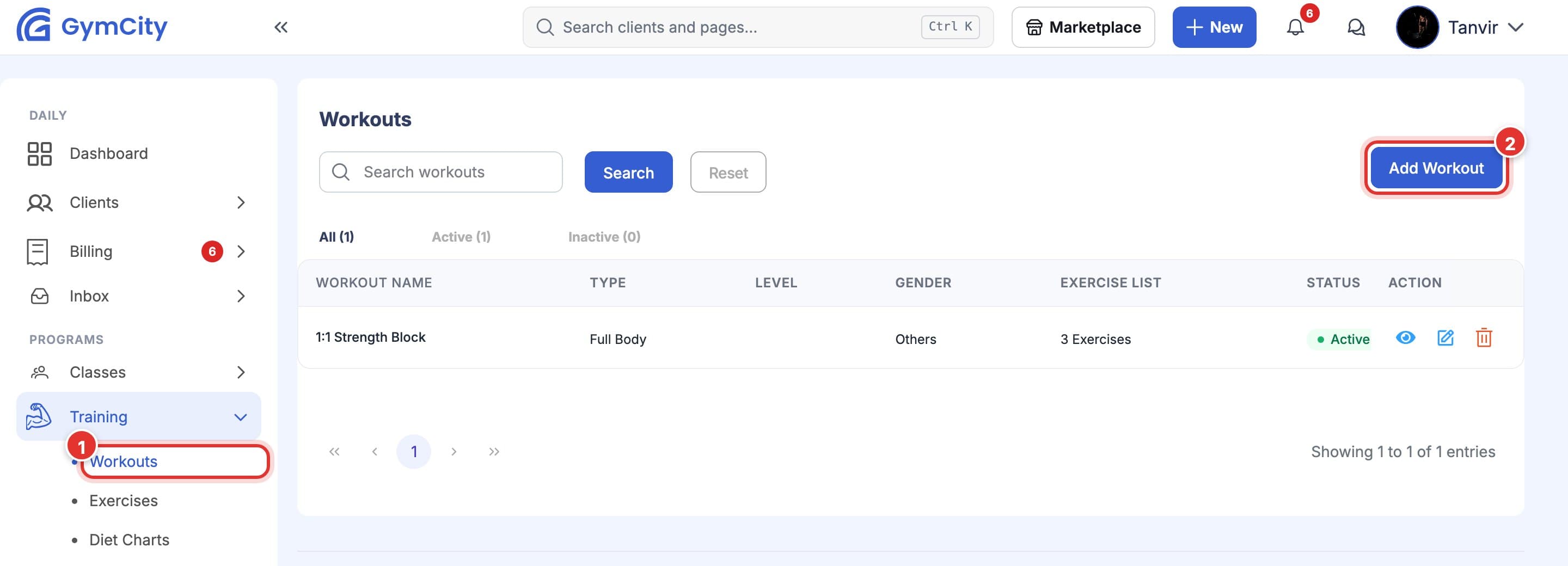This screenshot has width=1568, height=566.
Task: Expand the Billing submenu chevron
Action: pos(241,251)
